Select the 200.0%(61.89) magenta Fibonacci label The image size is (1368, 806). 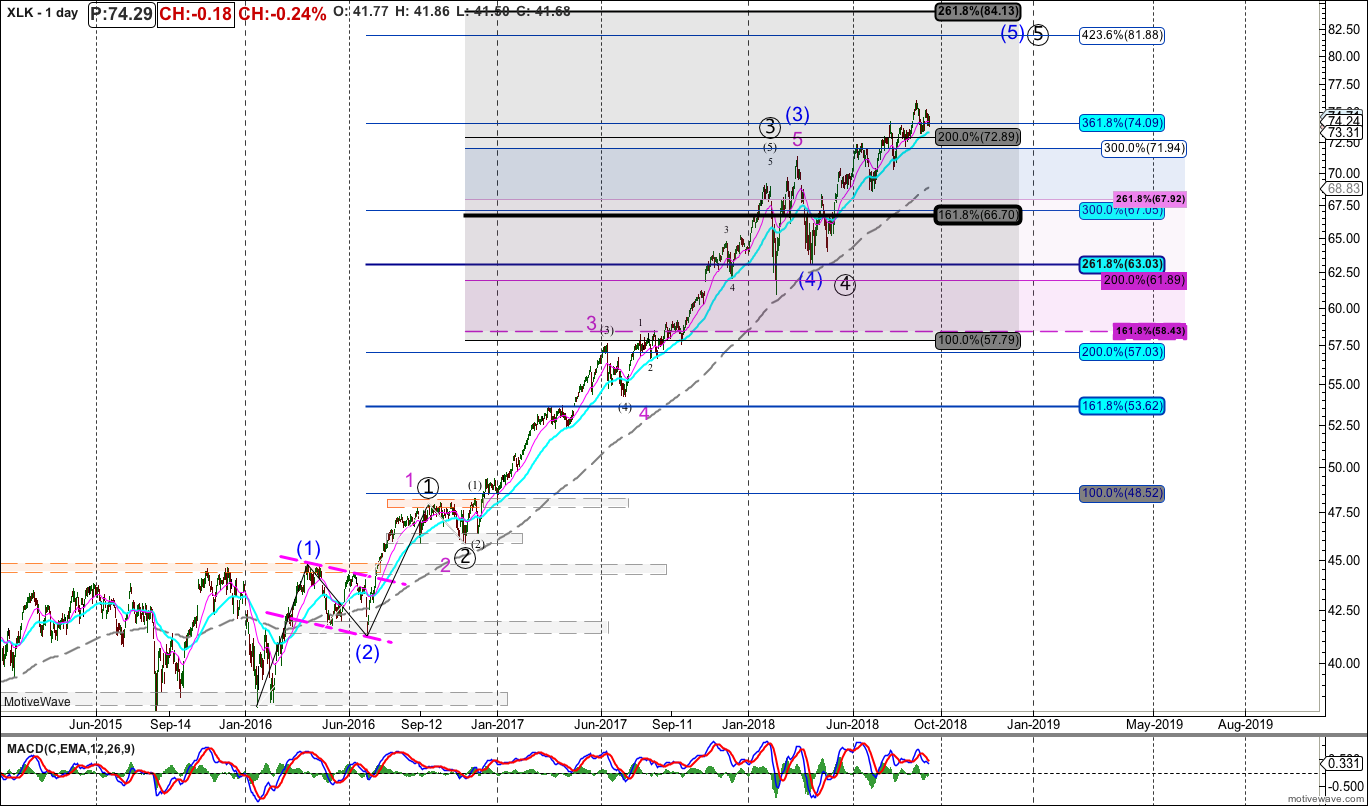click(x=1144, y=280)
